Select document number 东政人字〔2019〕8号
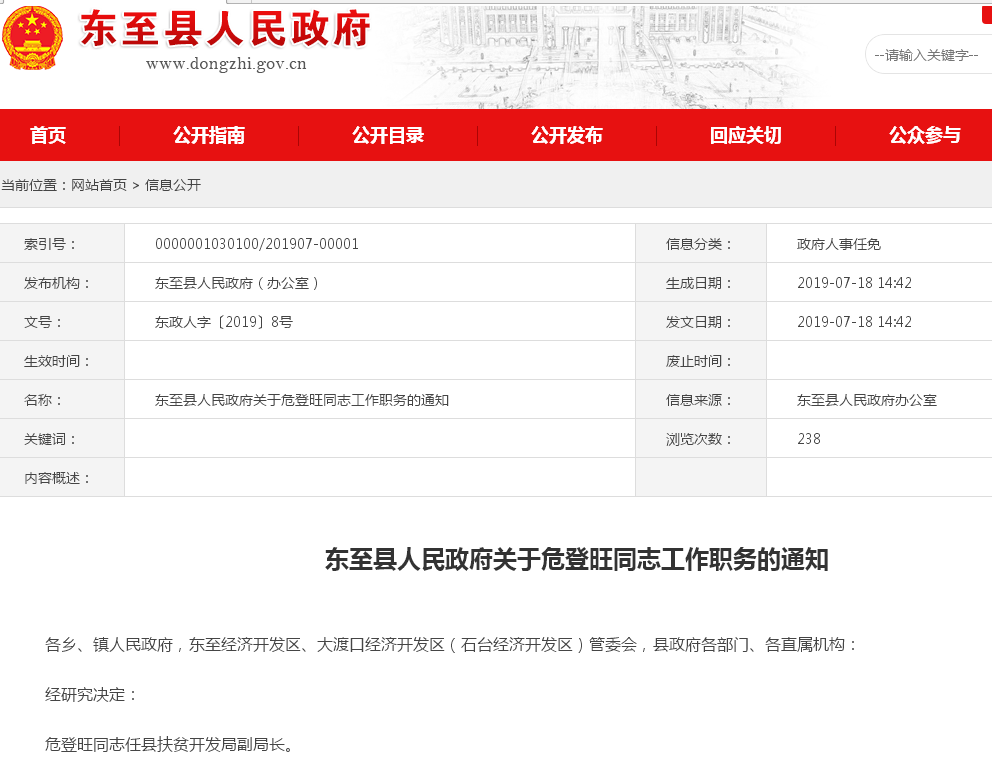The width and height of the screenshot is (992, 773). (224, 322)
